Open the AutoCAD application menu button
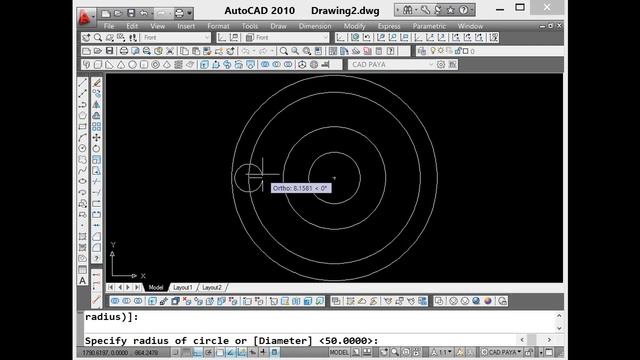The height and width of the screenshot is (360, 640). click(86, 17)
